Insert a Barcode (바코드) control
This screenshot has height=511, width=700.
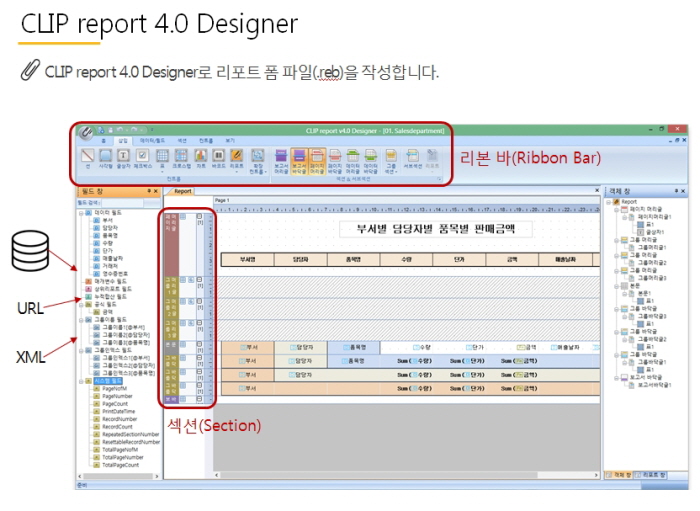click(218, 159)
